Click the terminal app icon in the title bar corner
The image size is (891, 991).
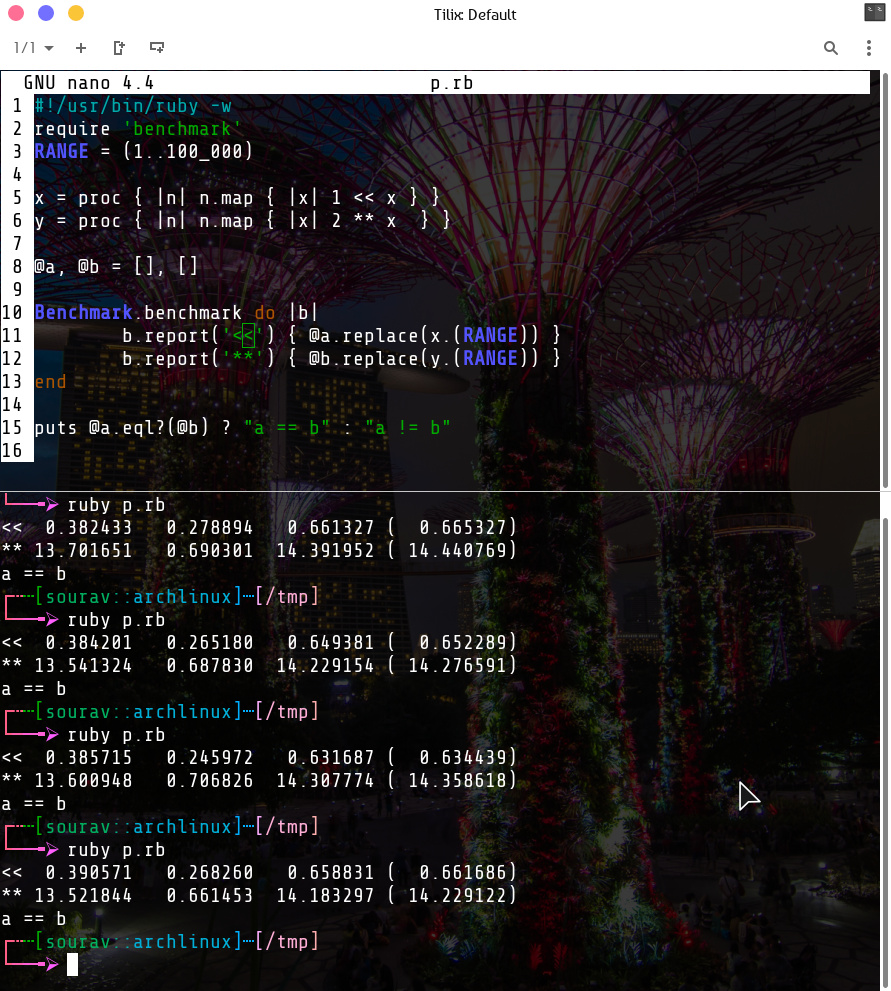coord(874,14)
